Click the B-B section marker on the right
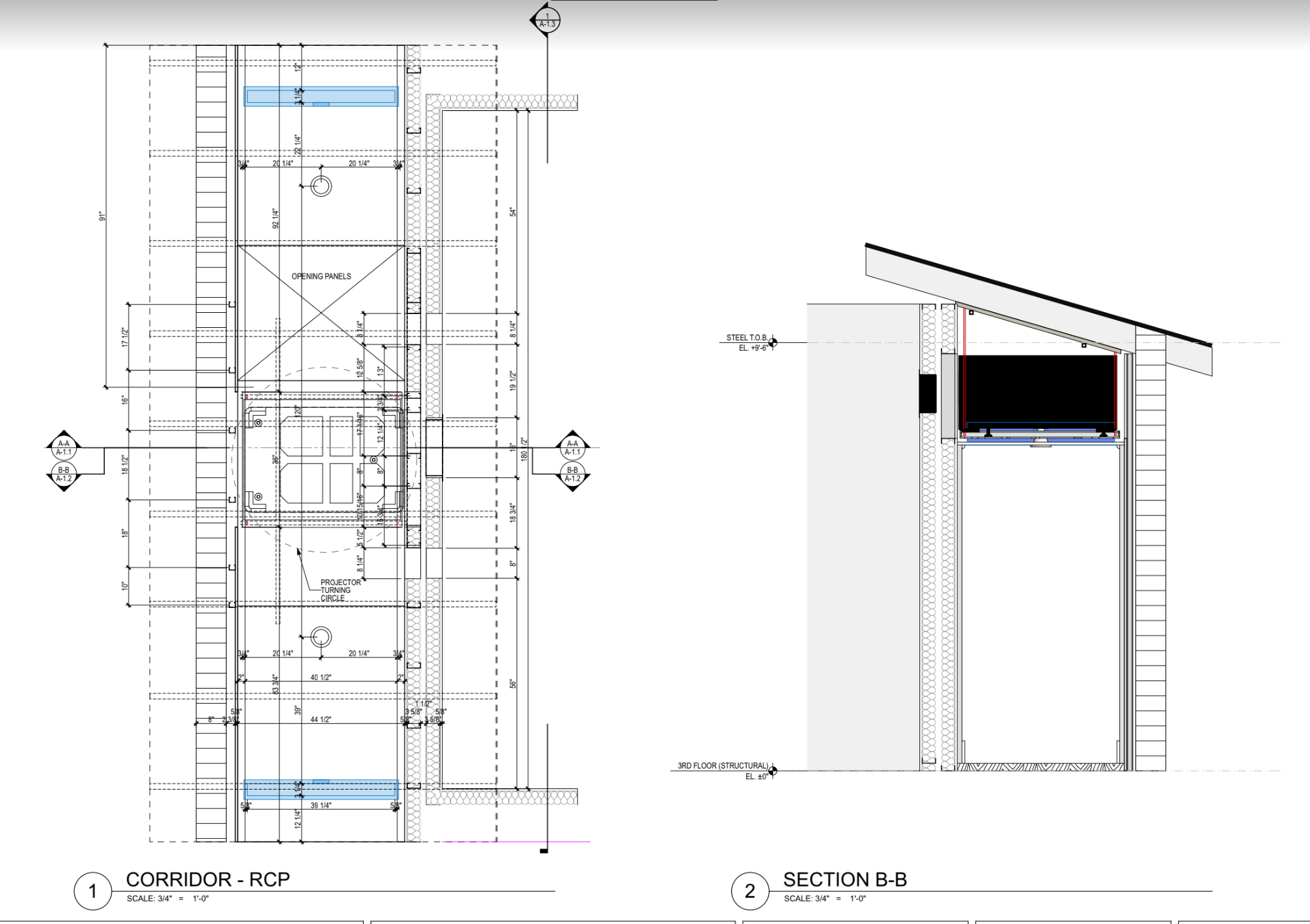 click(x=572, y=474)
